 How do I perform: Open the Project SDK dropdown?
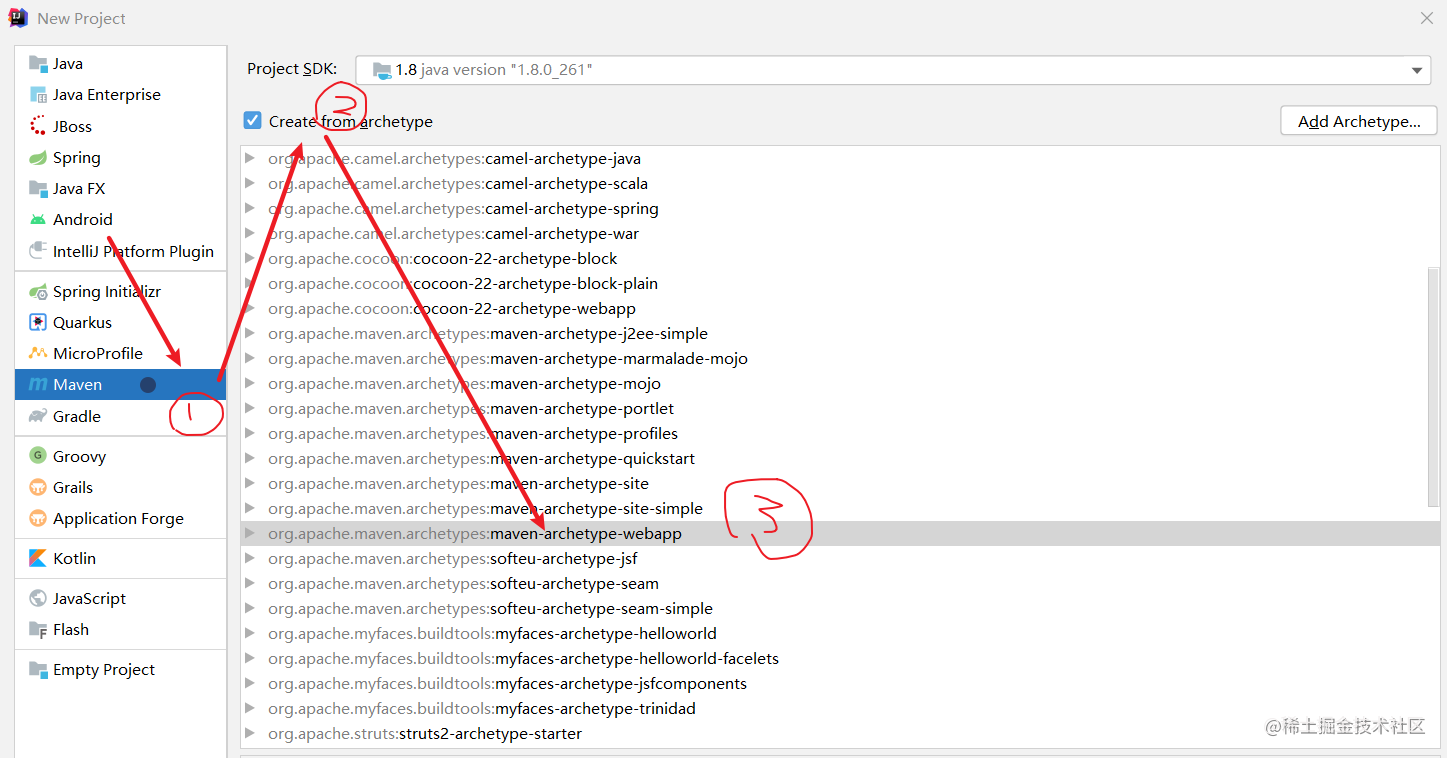pyautogui.click(x=894, y=70)
